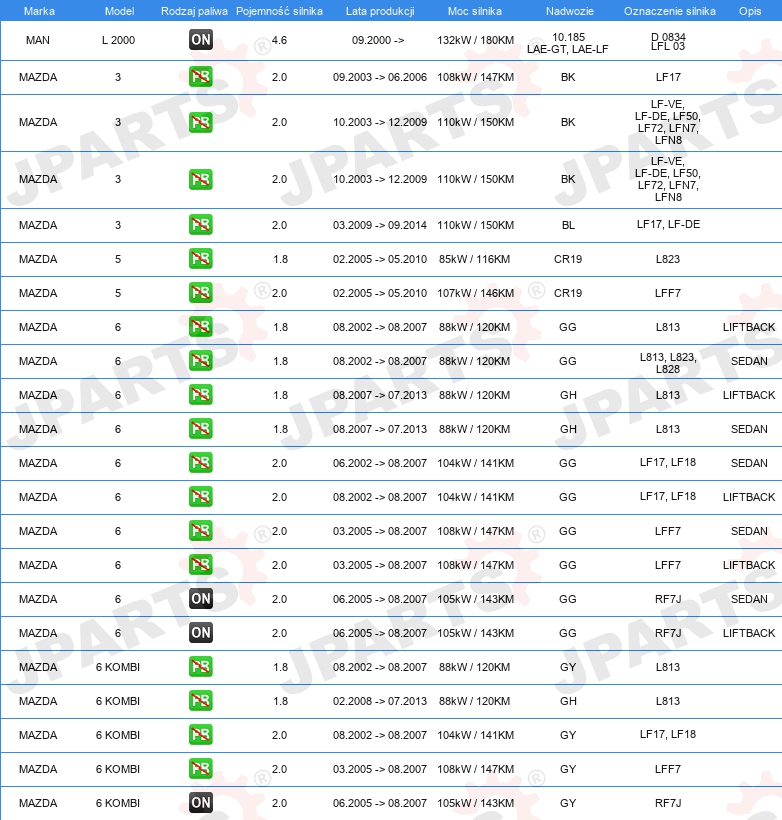Click the ON diesel icon in the MAN L 2000 row
Screen dimensions: 782x820
(x=201, y=40)
